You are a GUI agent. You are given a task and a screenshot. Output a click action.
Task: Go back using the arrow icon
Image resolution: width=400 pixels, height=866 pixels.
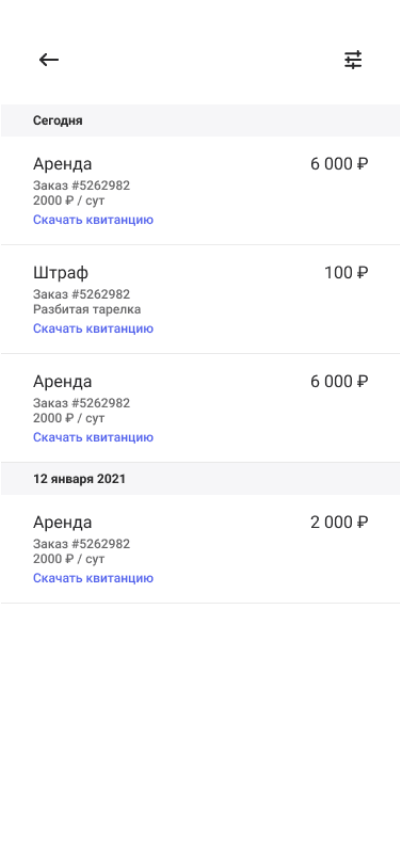49,60
